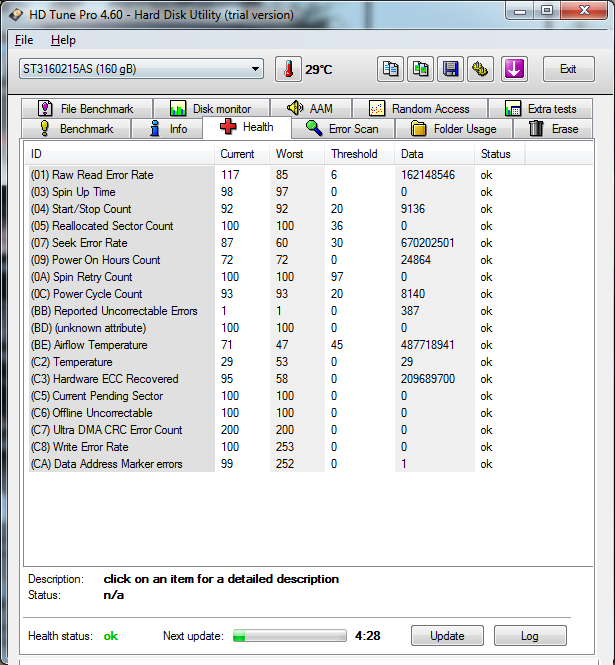This screenshot has width=615, height=665.
Task: Select the (C2) Temperature row
Action: click(276, 362)
